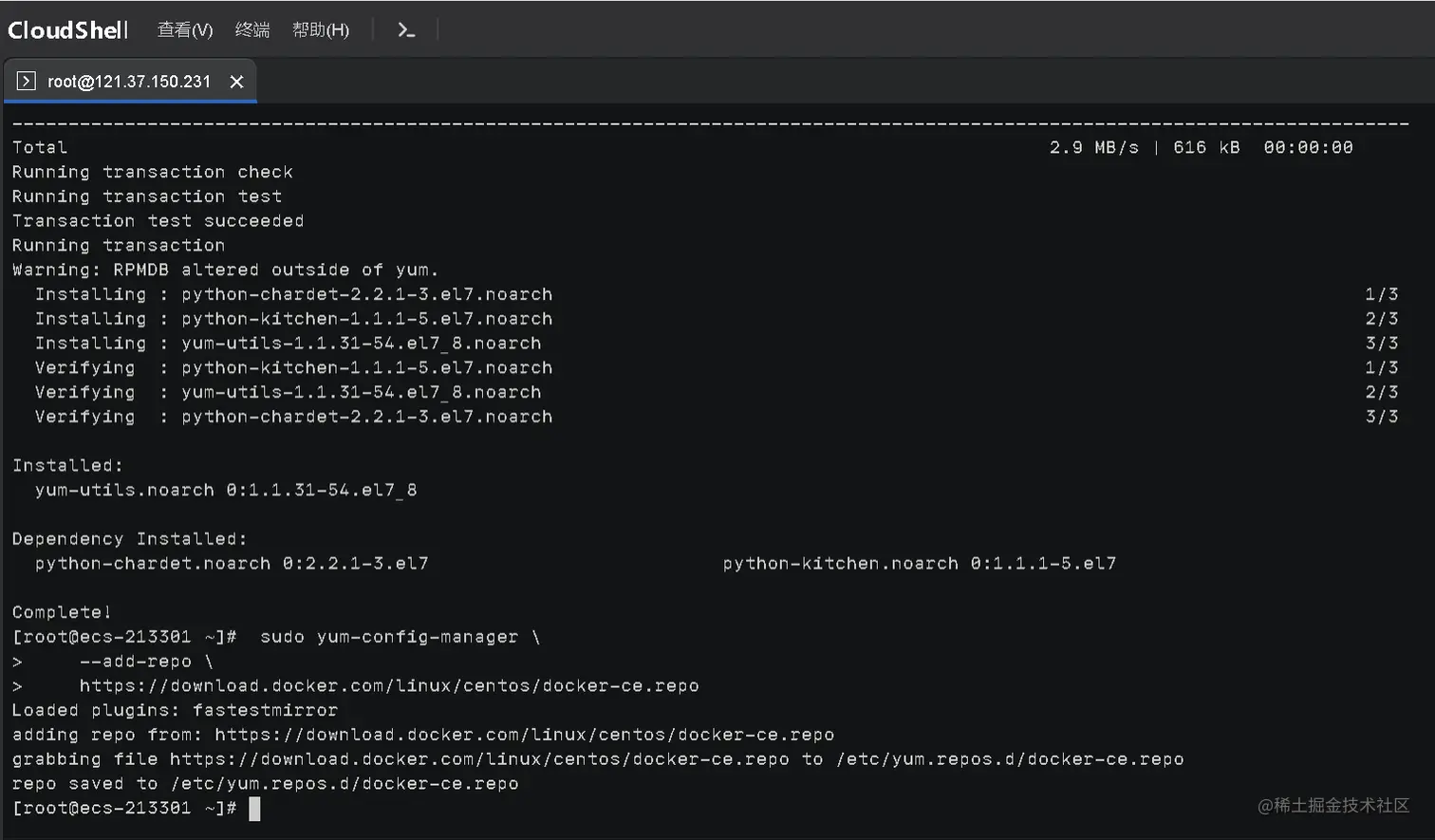
Task: Click "Installing : python-kitchen-1.1.1-5.el7.noarch" line
Action: tap(293, 319)
